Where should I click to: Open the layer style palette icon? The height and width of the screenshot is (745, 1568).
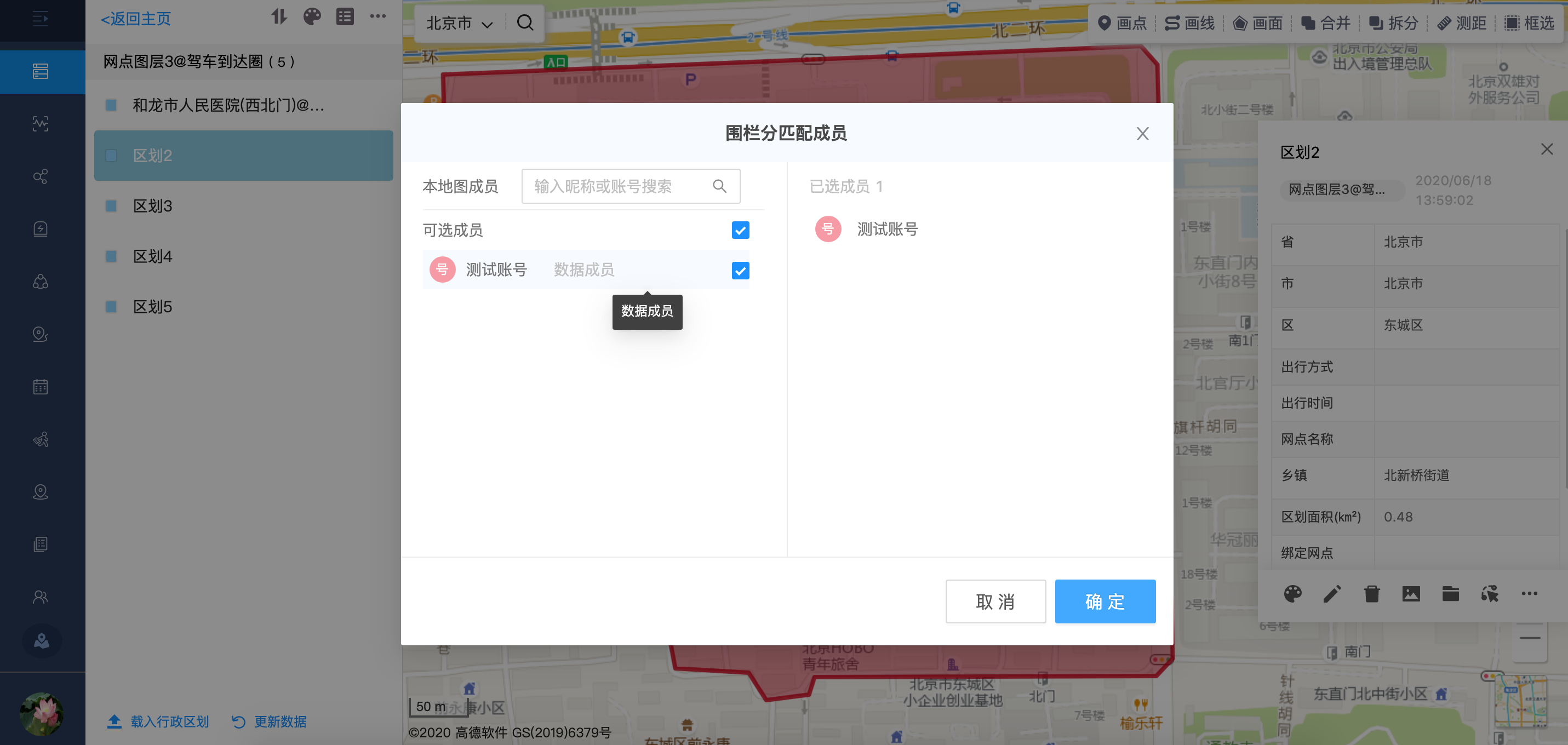point(312,17)
